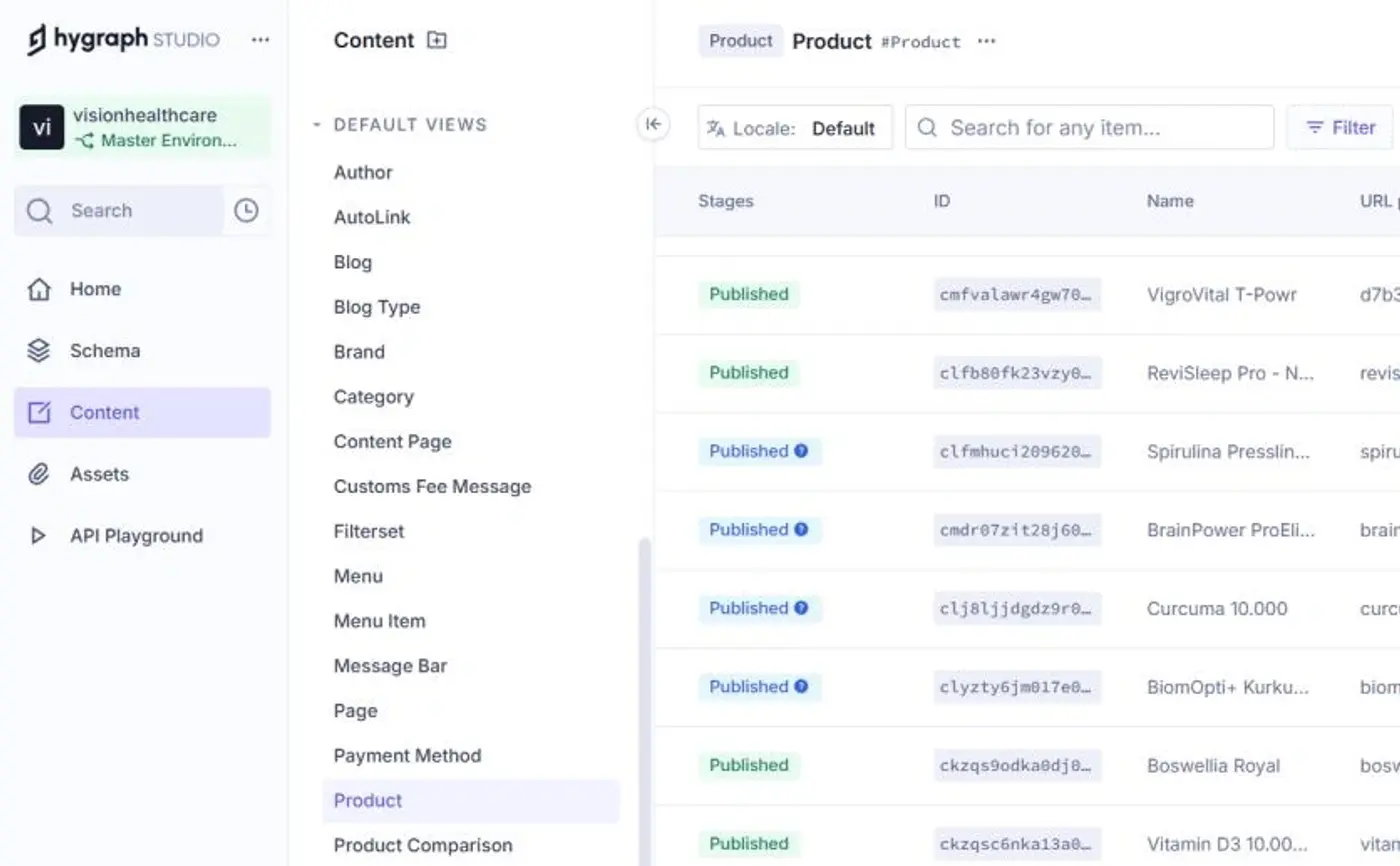Click the Assets paperclip icon
Image resolution: width=1400 pixels, height=866 pixels.
click(x=39, y=474)
